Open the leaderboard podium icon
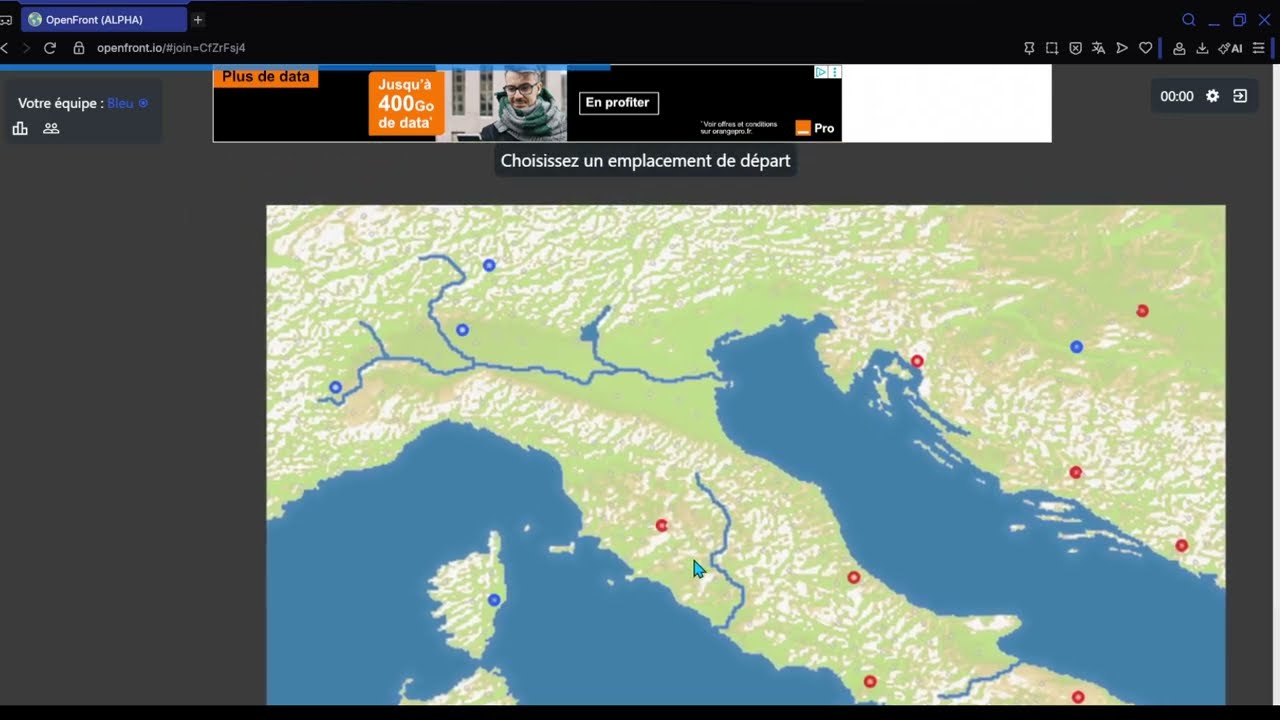This screenshot has width=1280, height=720. pos(20,128)
